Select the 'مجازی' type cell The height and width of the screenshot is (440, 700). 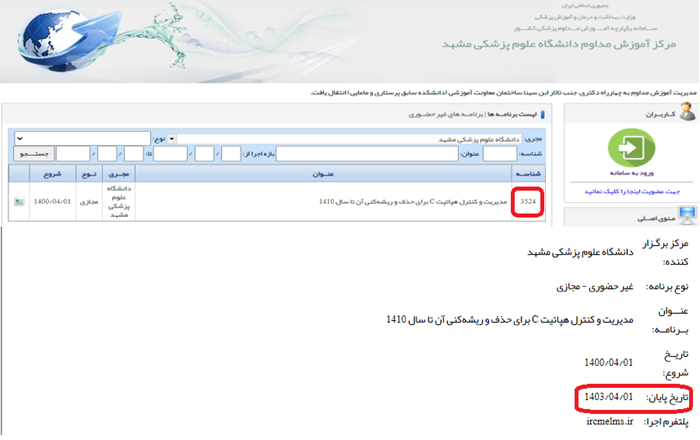click(x=89, y=202)
